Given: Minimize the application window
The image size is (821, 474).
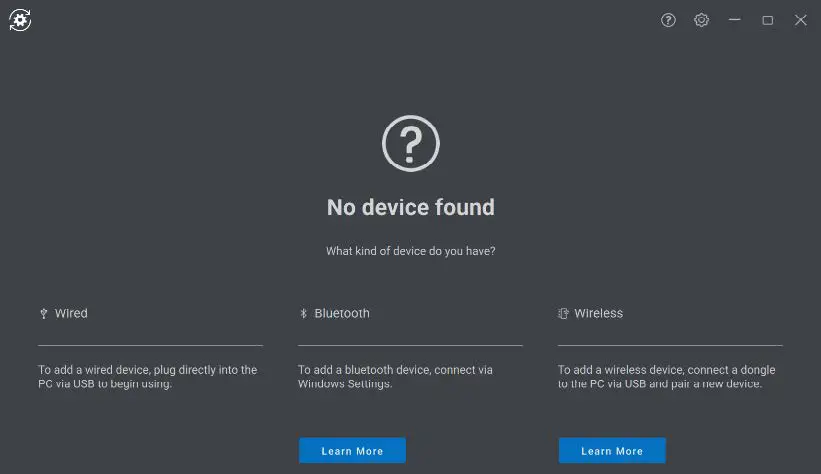Looking at the screenshot, I should (735, 20).
